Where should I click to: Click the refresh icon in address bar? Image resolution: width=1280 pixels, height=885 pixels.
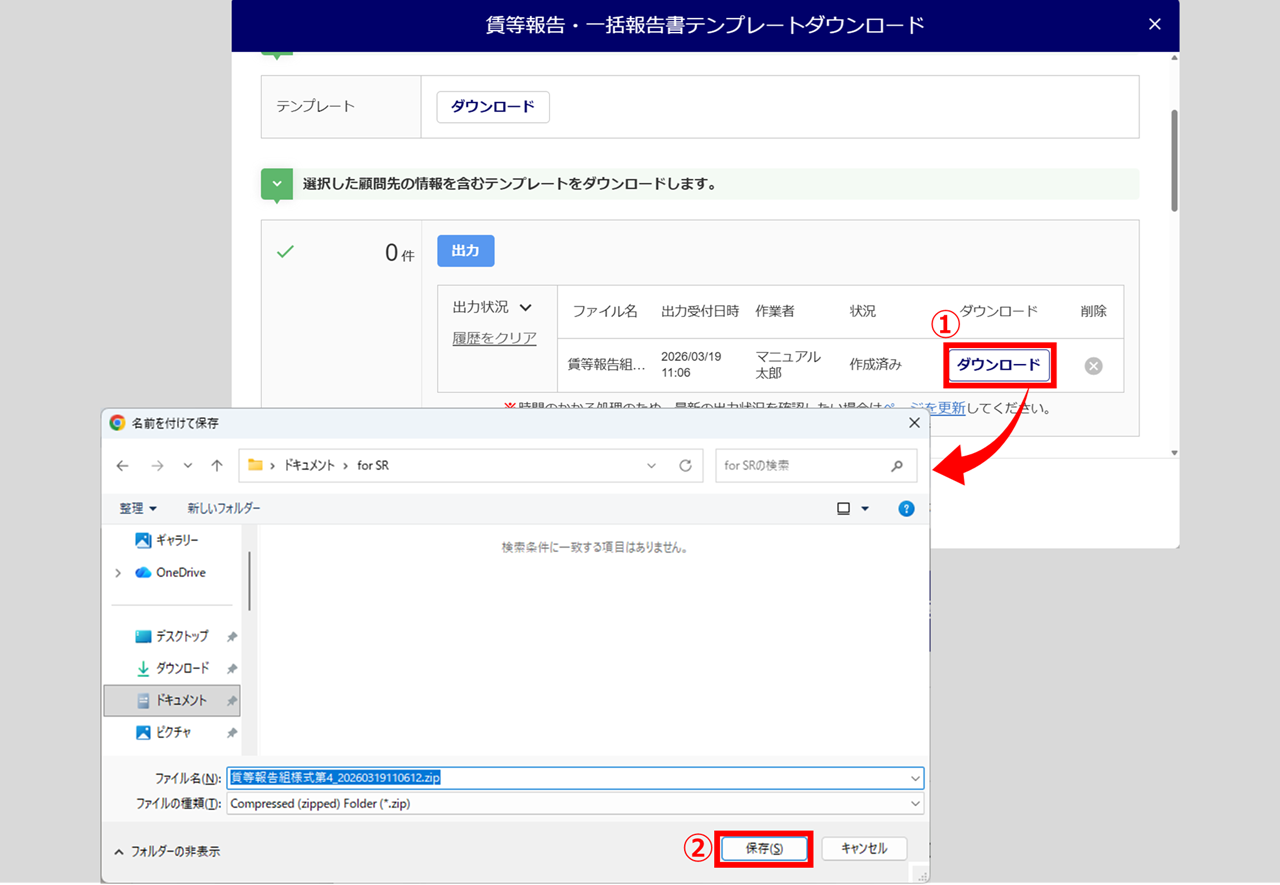(685, 466)
